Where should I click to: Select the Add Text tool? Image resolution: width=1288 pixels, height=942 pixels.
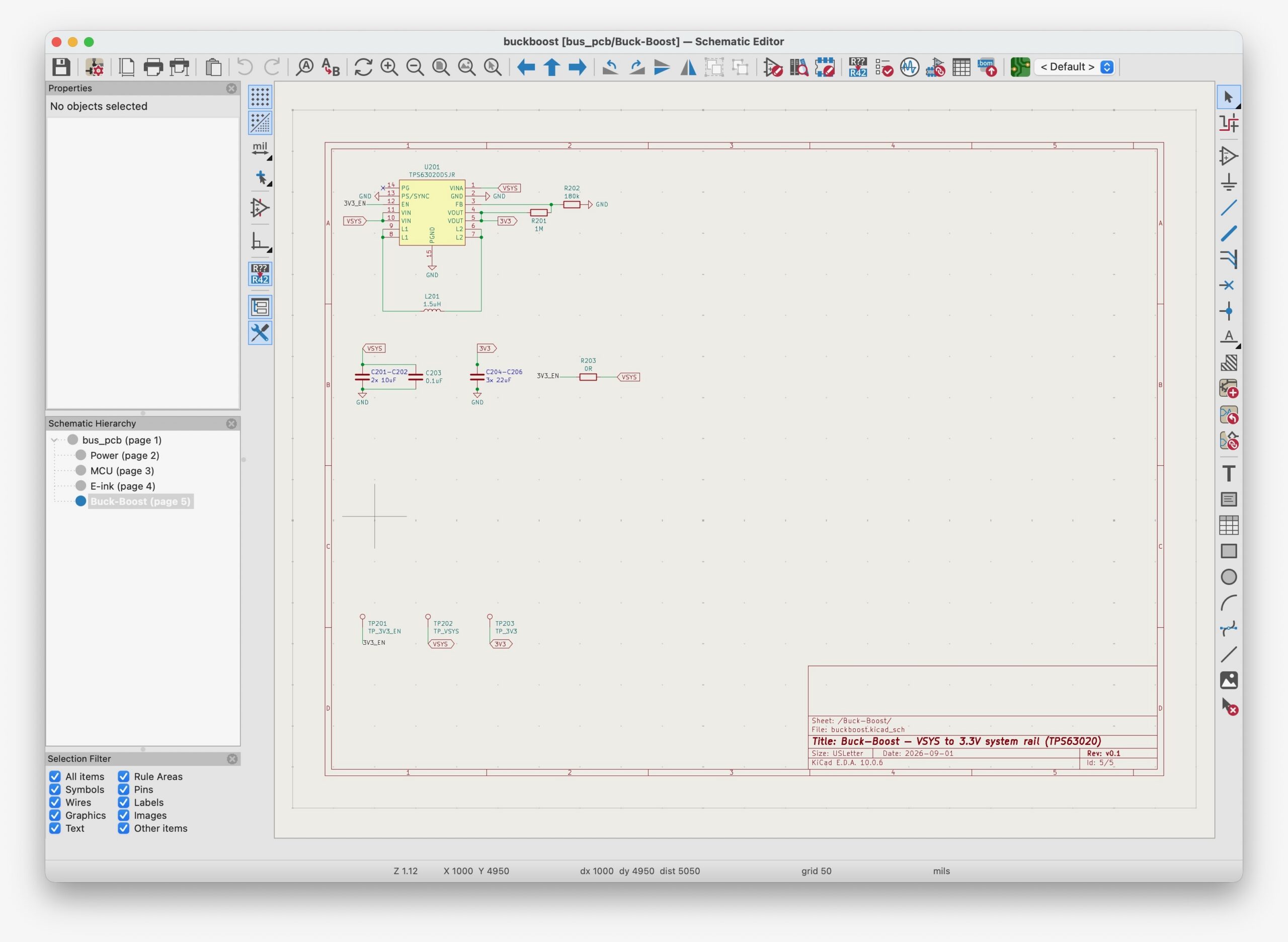(x=1229, y=473)
